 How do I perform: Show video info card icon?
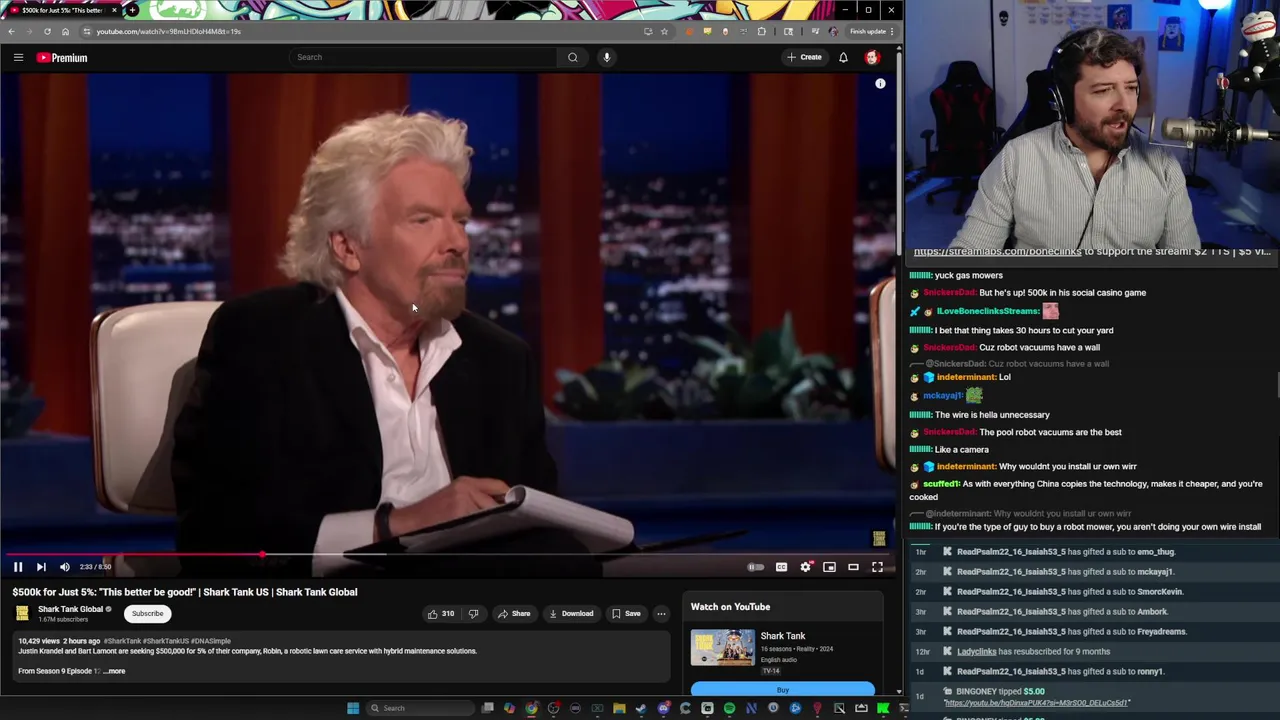pos(880,84)
